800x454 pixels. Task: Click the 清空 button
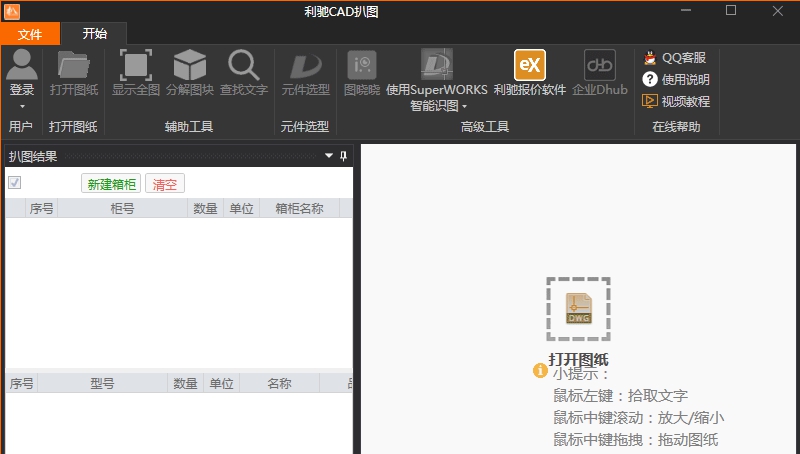(x=165, y=184)
